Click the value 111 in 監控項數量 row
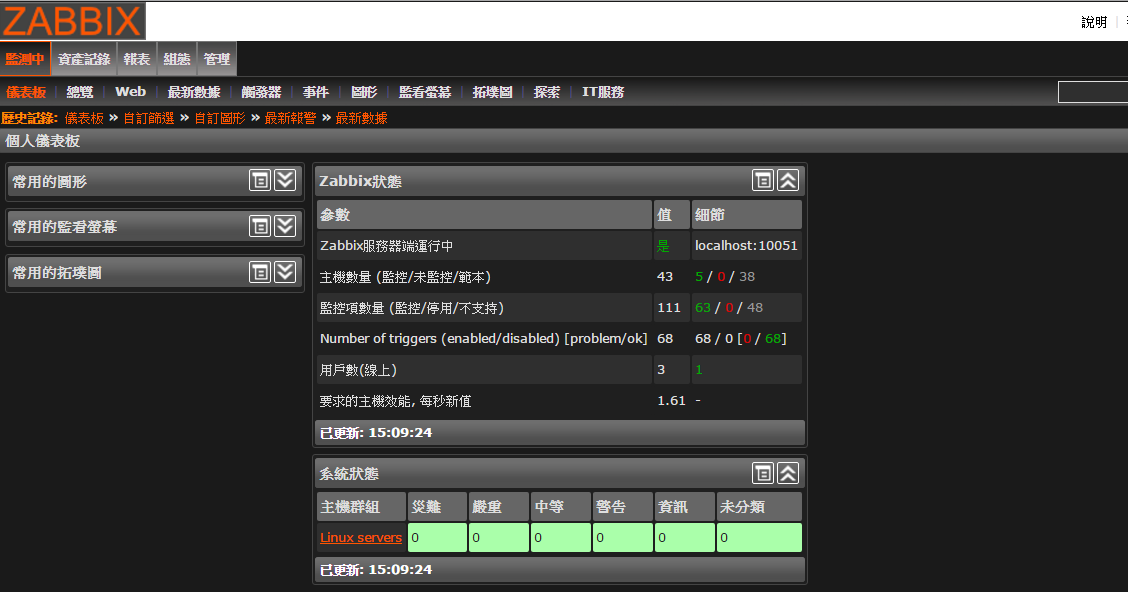Image resolution: width=1128 pixels, height=592 pixels. coord(668,308)
